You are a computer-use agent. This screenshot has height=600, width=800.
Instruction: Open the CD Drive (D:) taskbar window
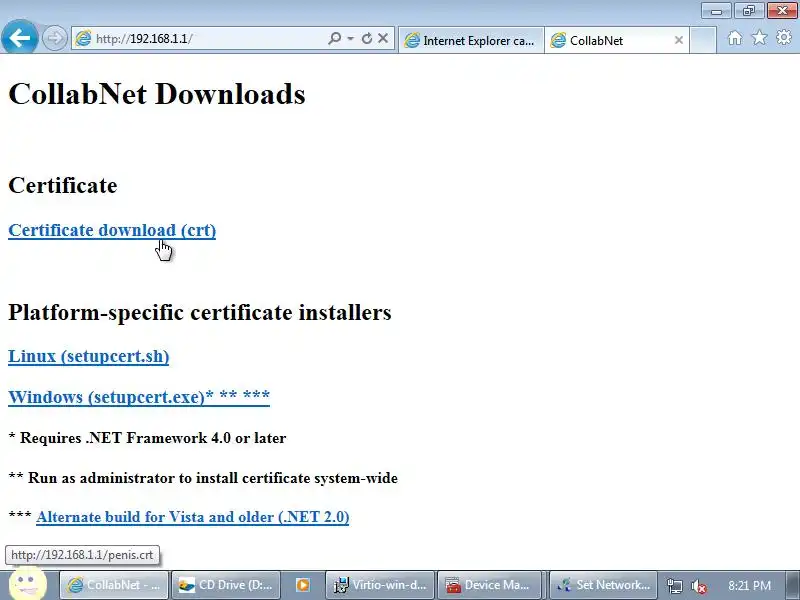225,585
